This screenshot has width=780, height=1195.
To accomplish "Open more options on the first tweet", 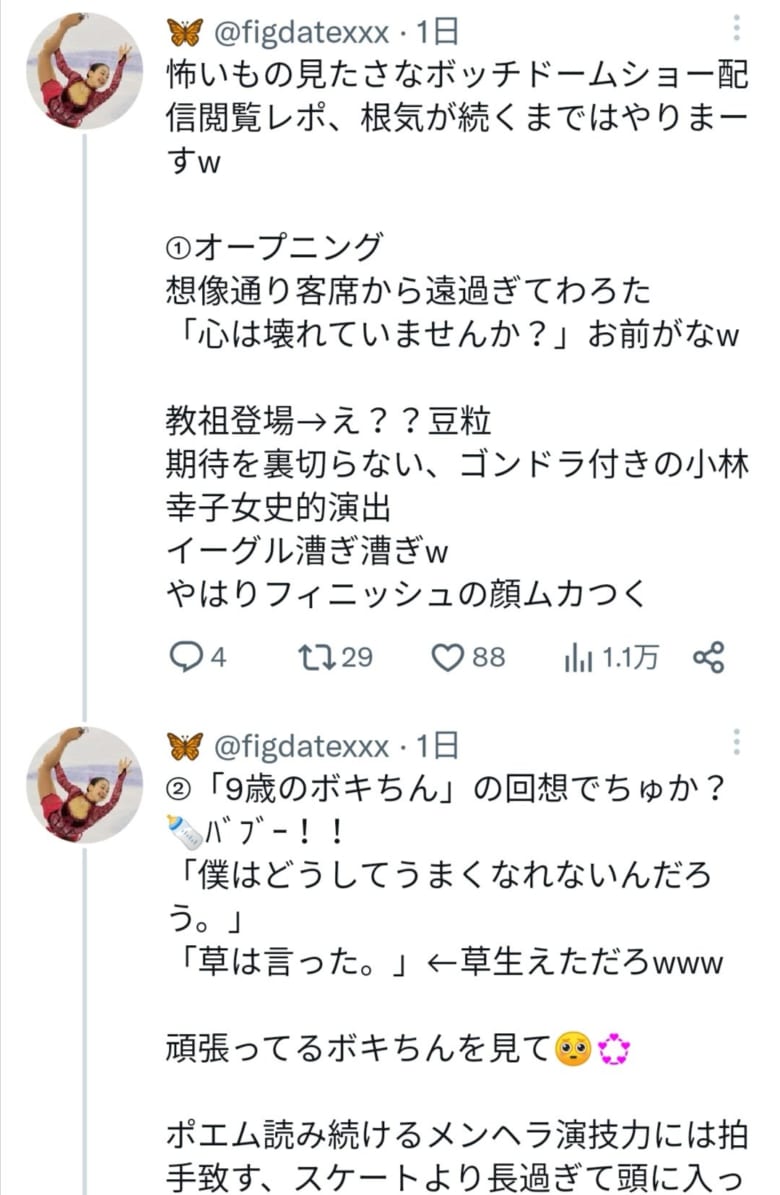I will 737,27.
